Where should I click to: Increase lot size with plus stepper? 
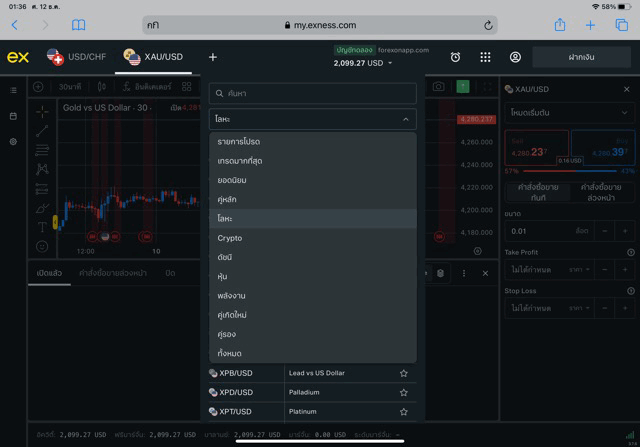(625, 231)
